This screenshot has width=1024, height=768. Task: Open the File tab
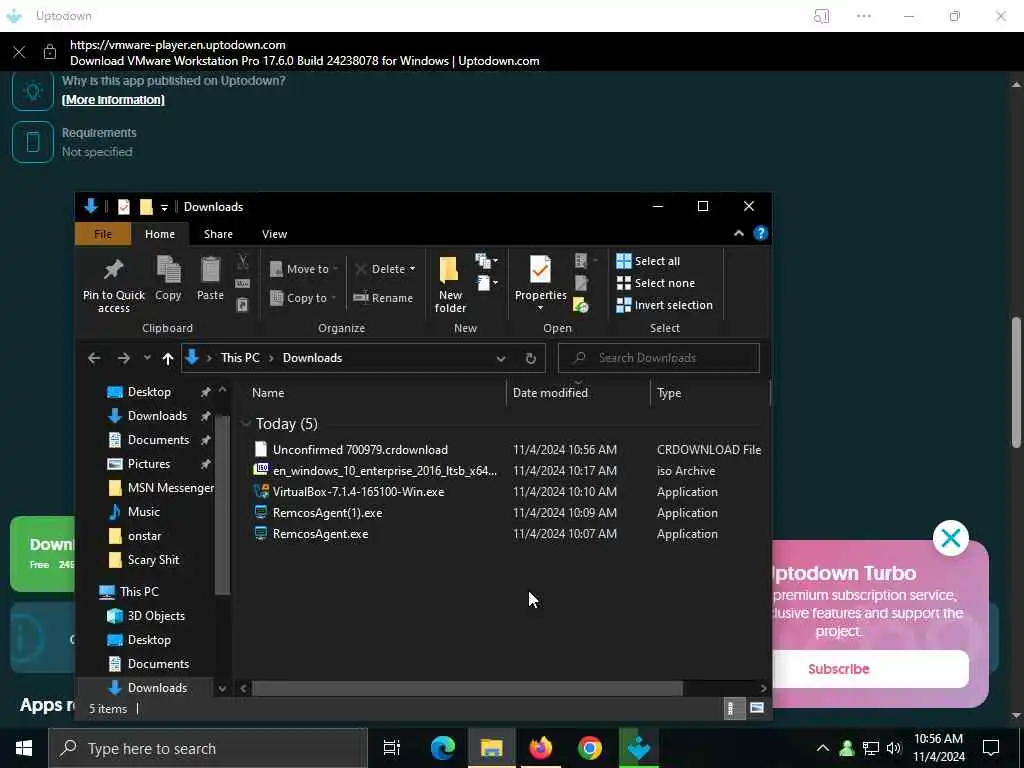[x=103, y=234]
